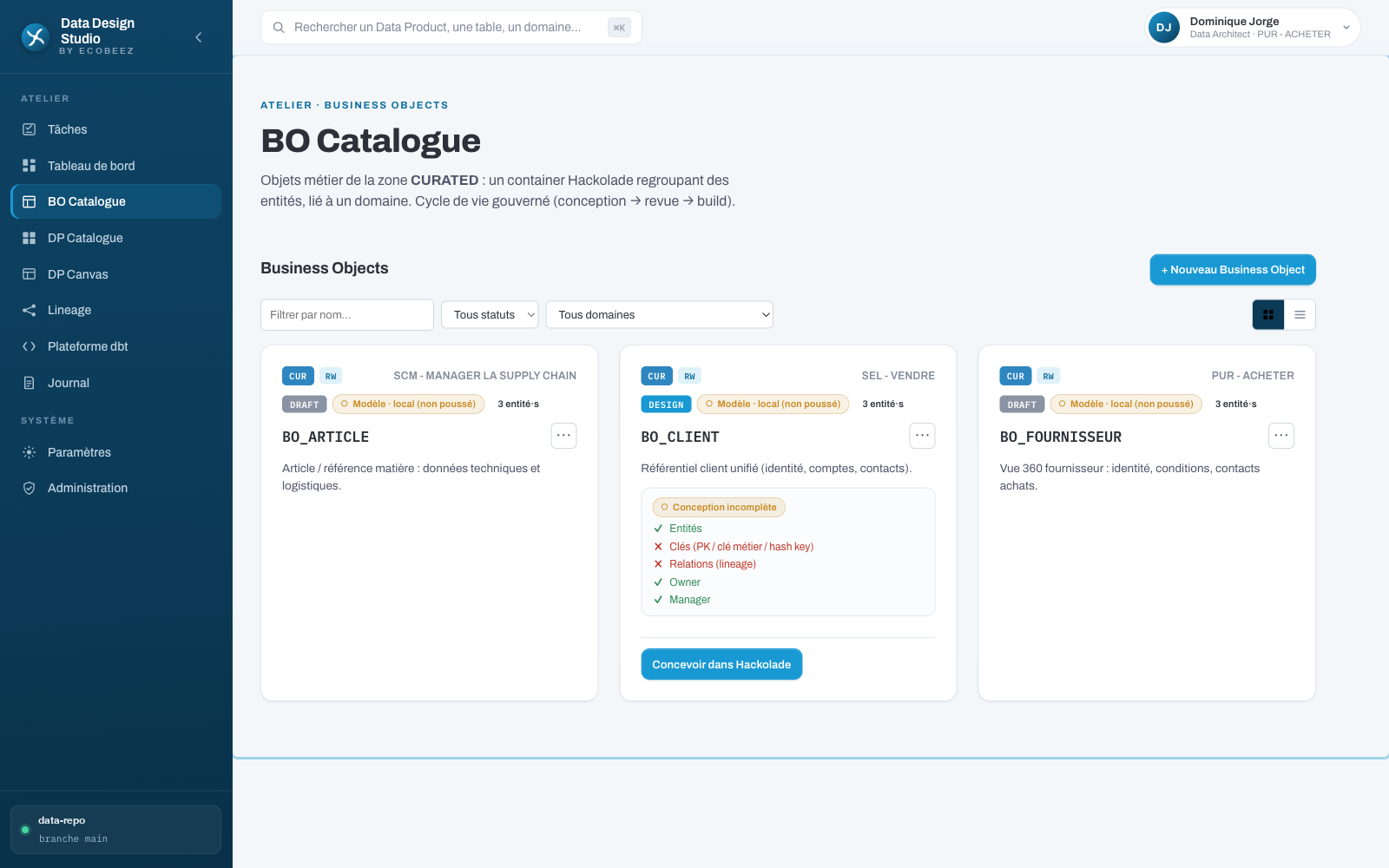This screenshot has width=1389, height=868.
Task: Click the PUR - ACHETER label on BO_FOURNISSEUR
Action: tap(1253, 376)
